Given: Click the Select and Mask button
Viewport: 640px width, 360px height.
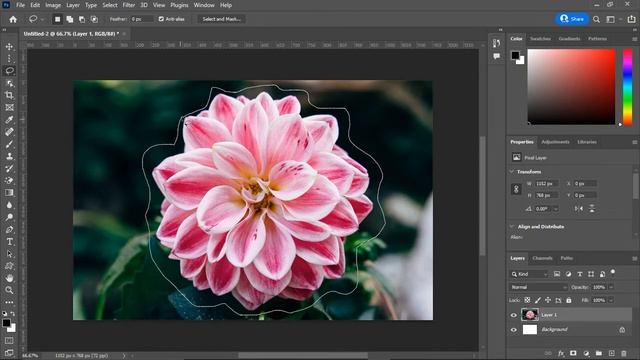Looking at the screenshot, I should pos(222,19).
